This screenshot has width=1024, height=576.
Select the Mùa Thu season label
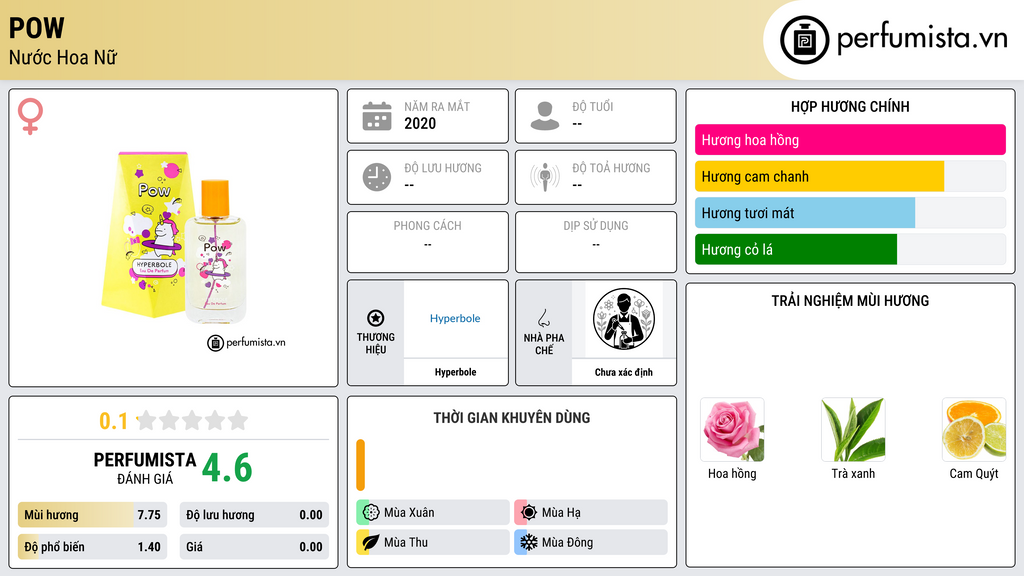pos(406,542)
